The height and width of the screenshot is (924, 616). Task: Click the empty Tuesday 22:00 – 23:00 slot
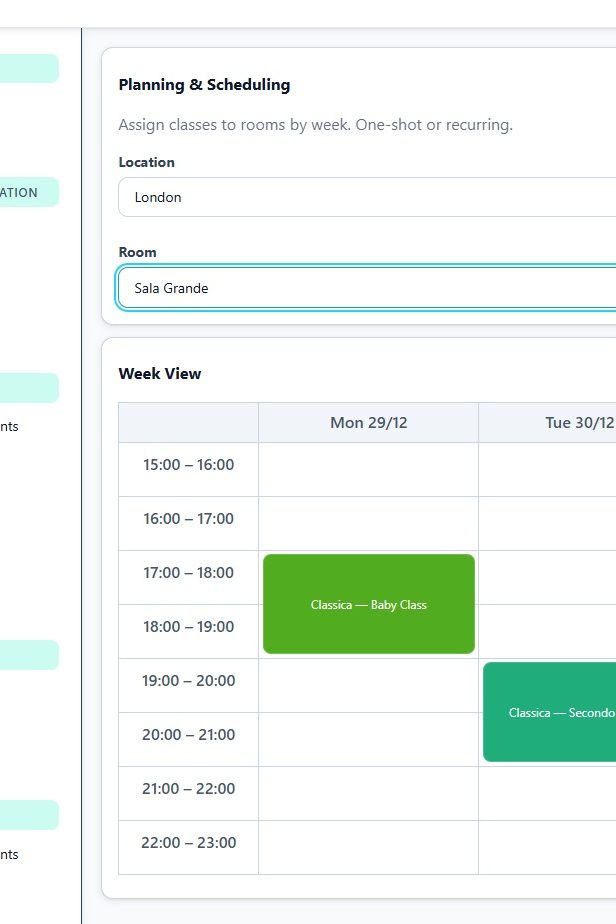click(x=548, y=847)
